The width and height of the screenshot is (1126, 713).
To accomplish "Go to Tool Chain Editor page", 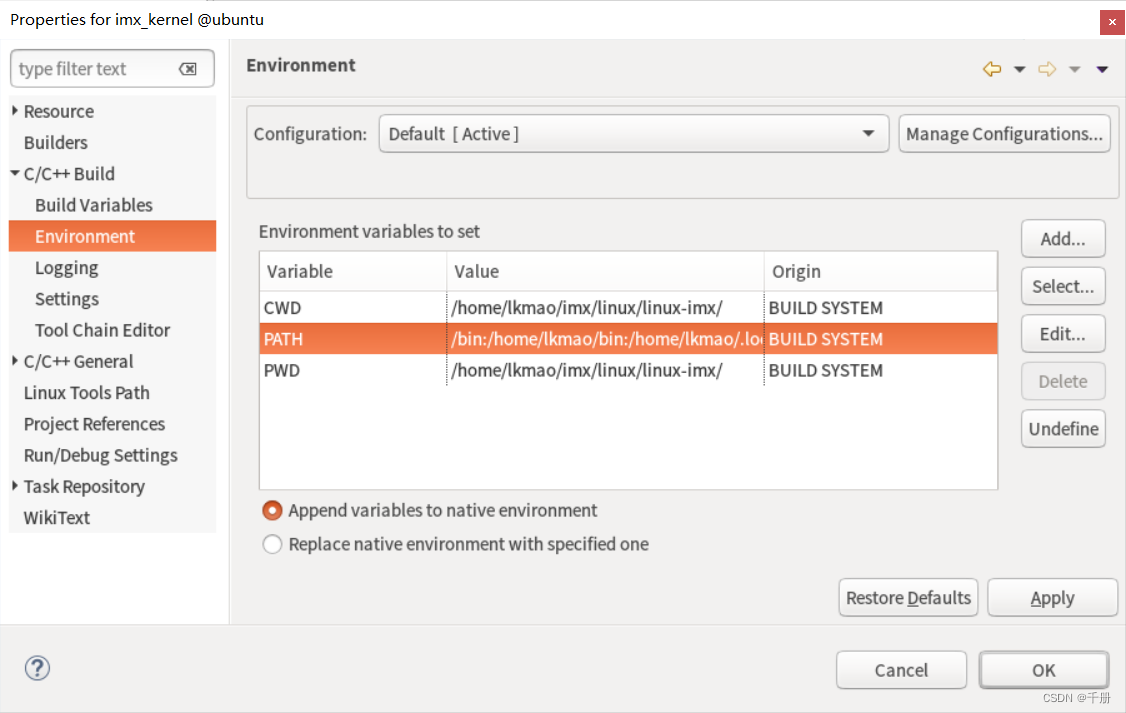I will coord(102,330).
